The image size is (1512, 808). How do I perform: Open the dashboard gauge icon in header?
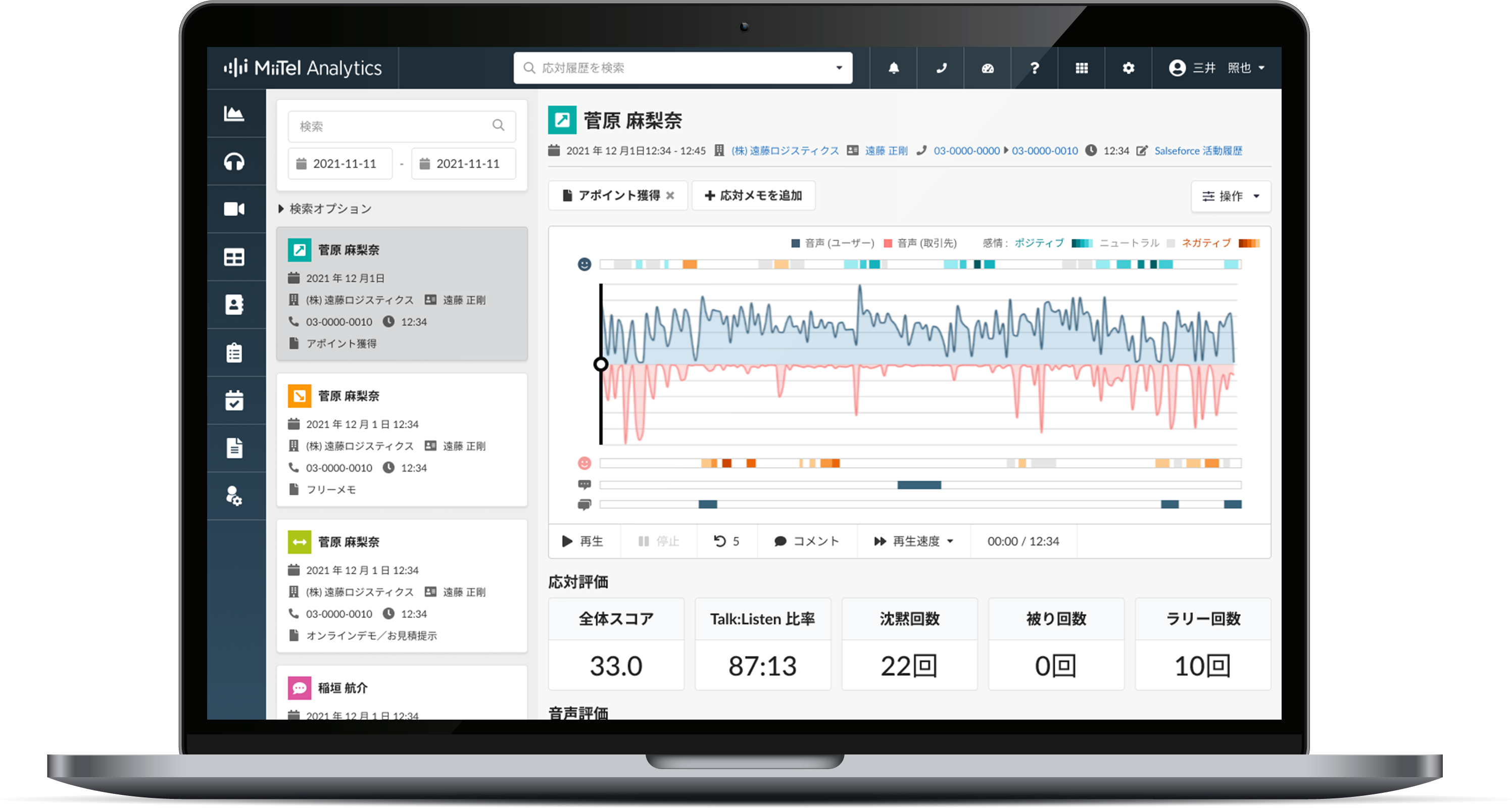pyautogui.click(x=988, y=68)
